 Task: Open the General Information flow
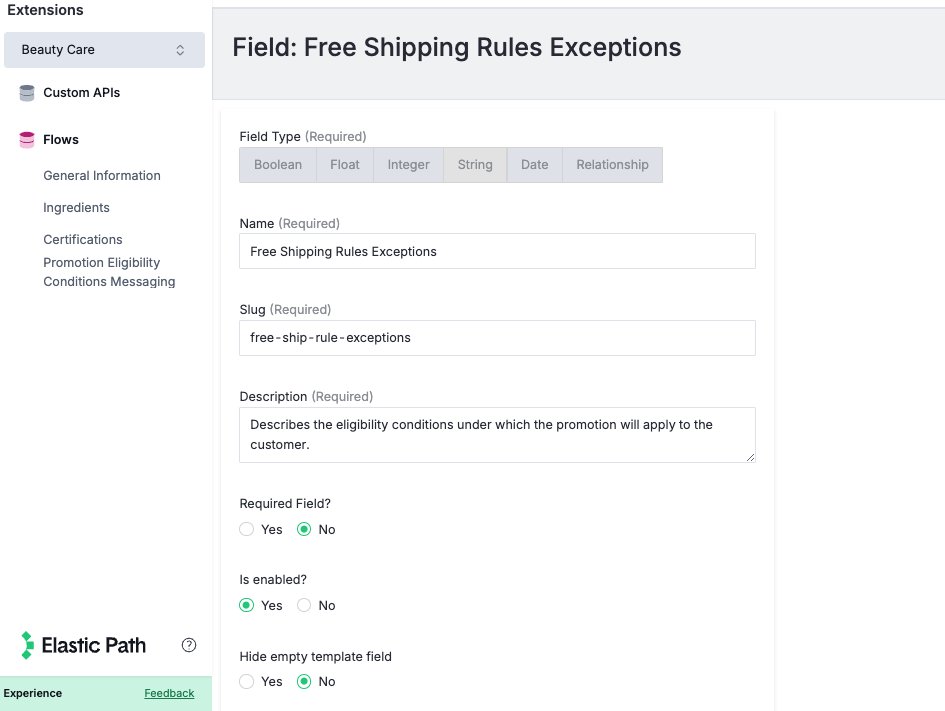point(101,175)
